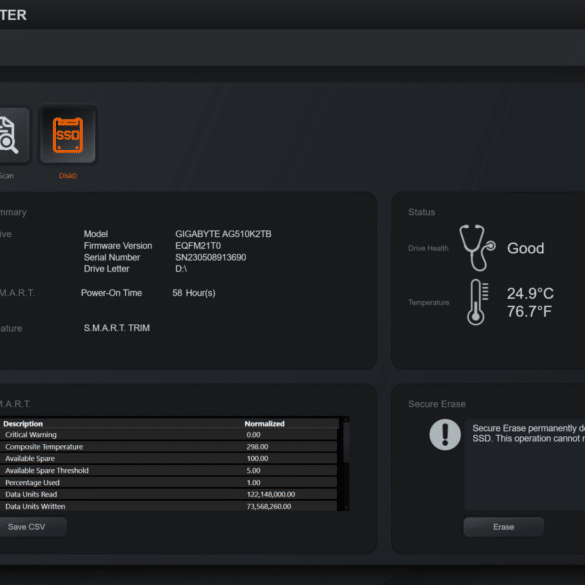The height and width of the screenshot is (585, 585).
Task: Click the Description column header
Action: (x=23, y=423)
